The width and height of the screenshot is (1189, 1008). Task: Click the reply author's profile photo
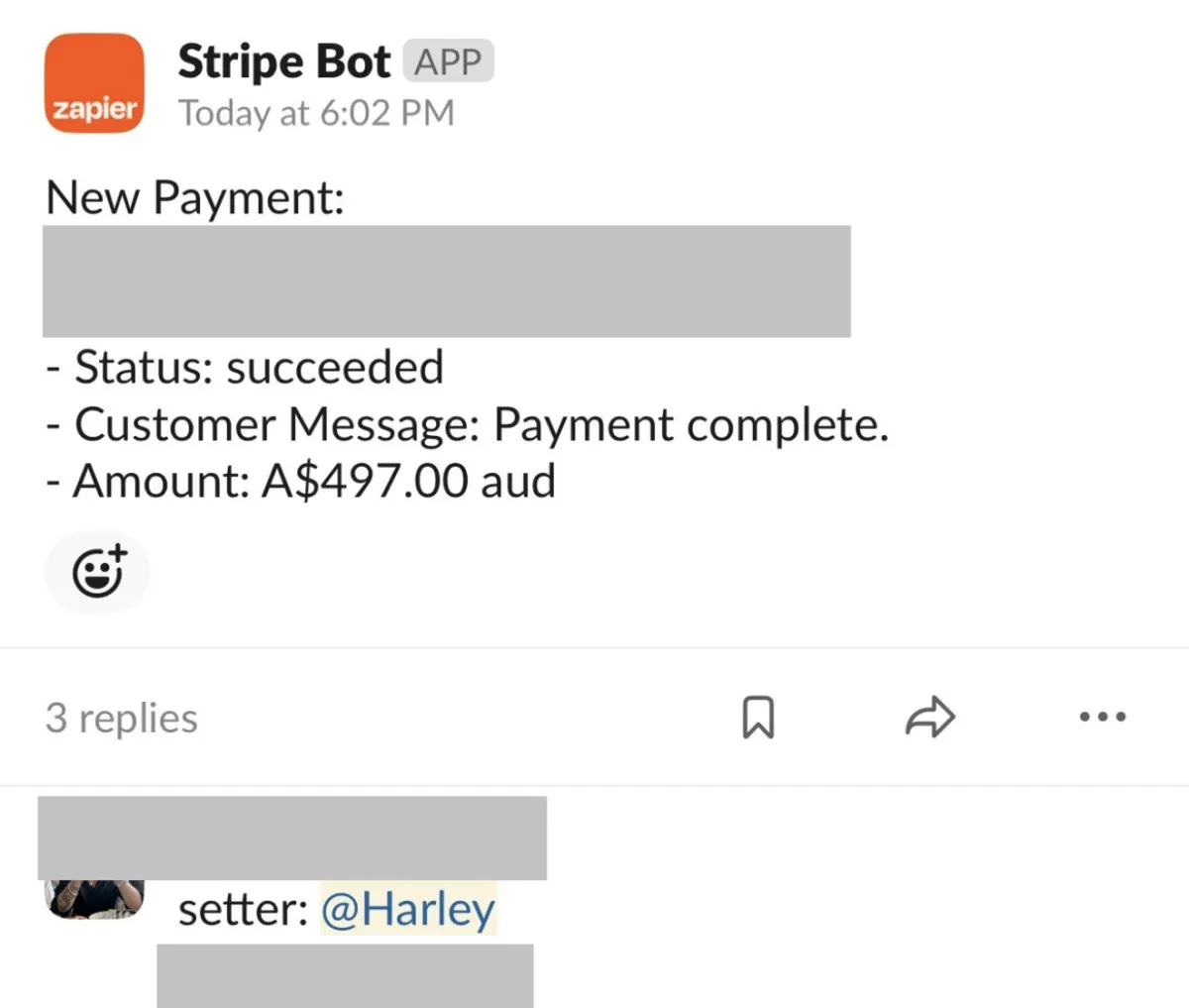pyautogui.click(x=94, y=898)
